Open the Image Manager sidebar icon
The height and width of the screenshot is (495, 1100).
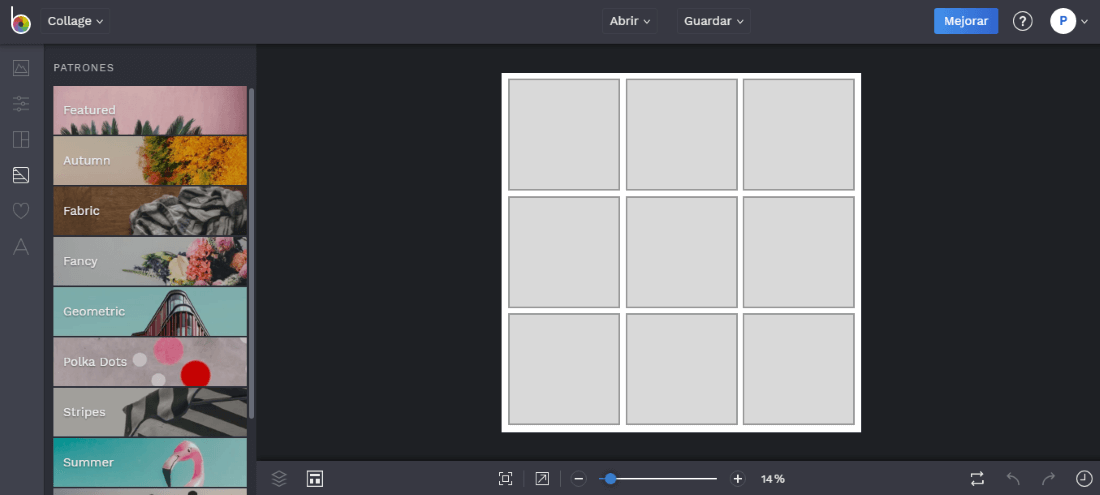click(21, 68)
